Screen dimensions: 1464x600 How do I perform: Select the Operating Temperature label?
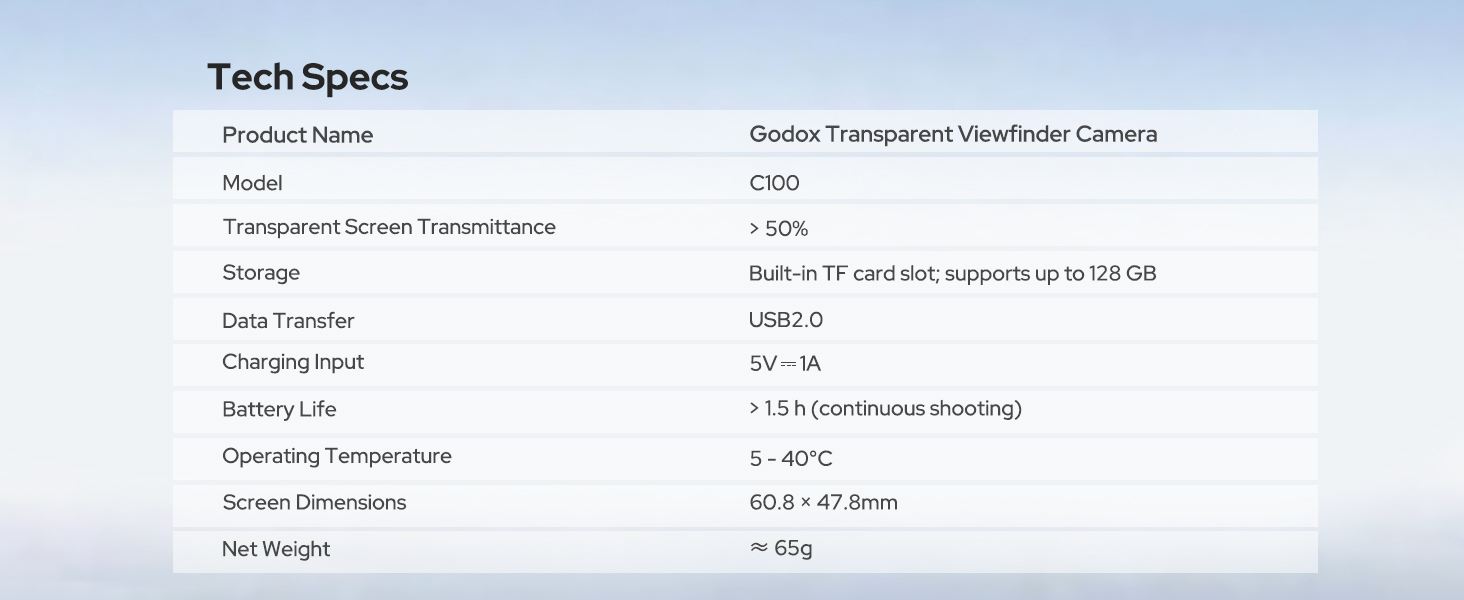tap(337, 456)
